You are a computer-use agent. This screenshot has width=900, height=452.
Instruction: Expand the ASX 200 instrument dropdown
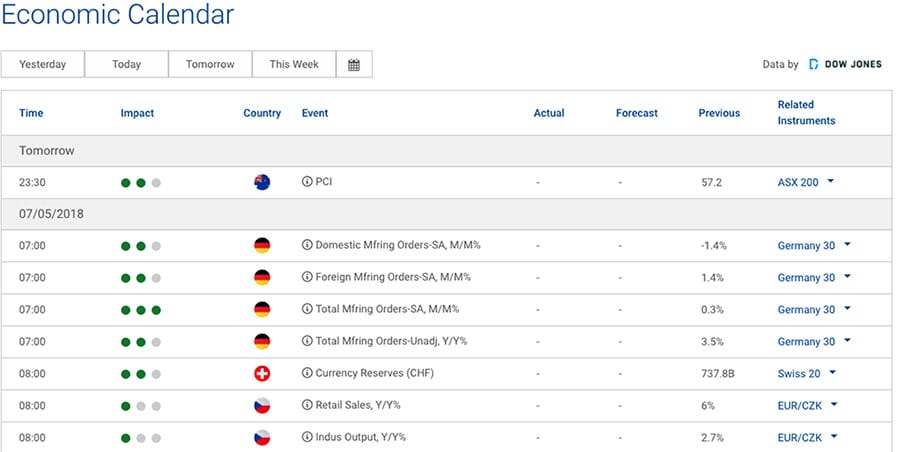click(x=831, y=183)
